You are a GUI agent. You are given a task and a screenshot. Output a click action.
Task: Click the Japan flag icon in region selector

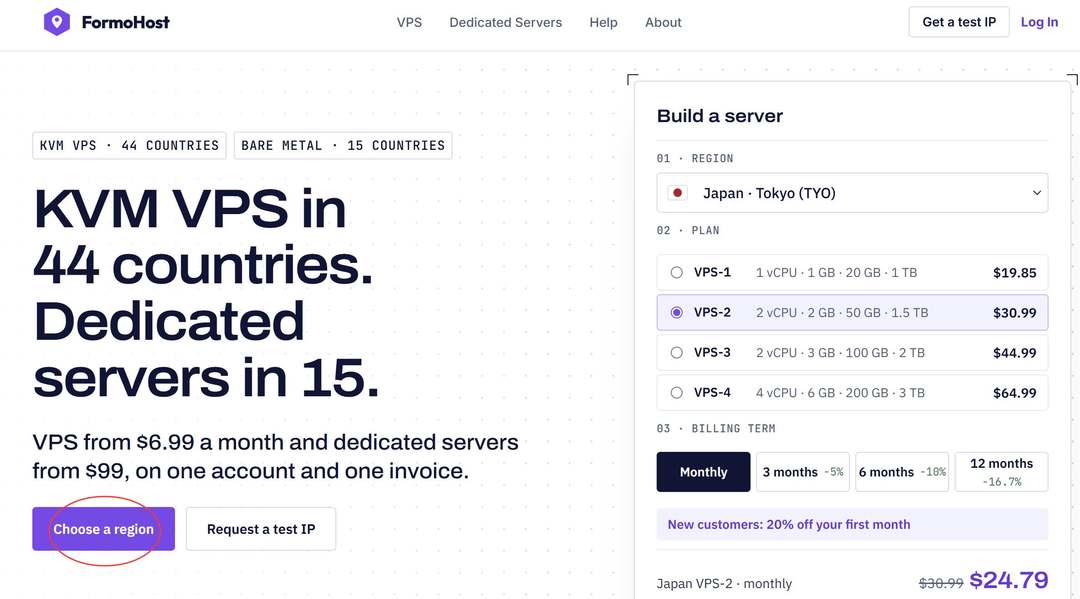pos(678,193)
